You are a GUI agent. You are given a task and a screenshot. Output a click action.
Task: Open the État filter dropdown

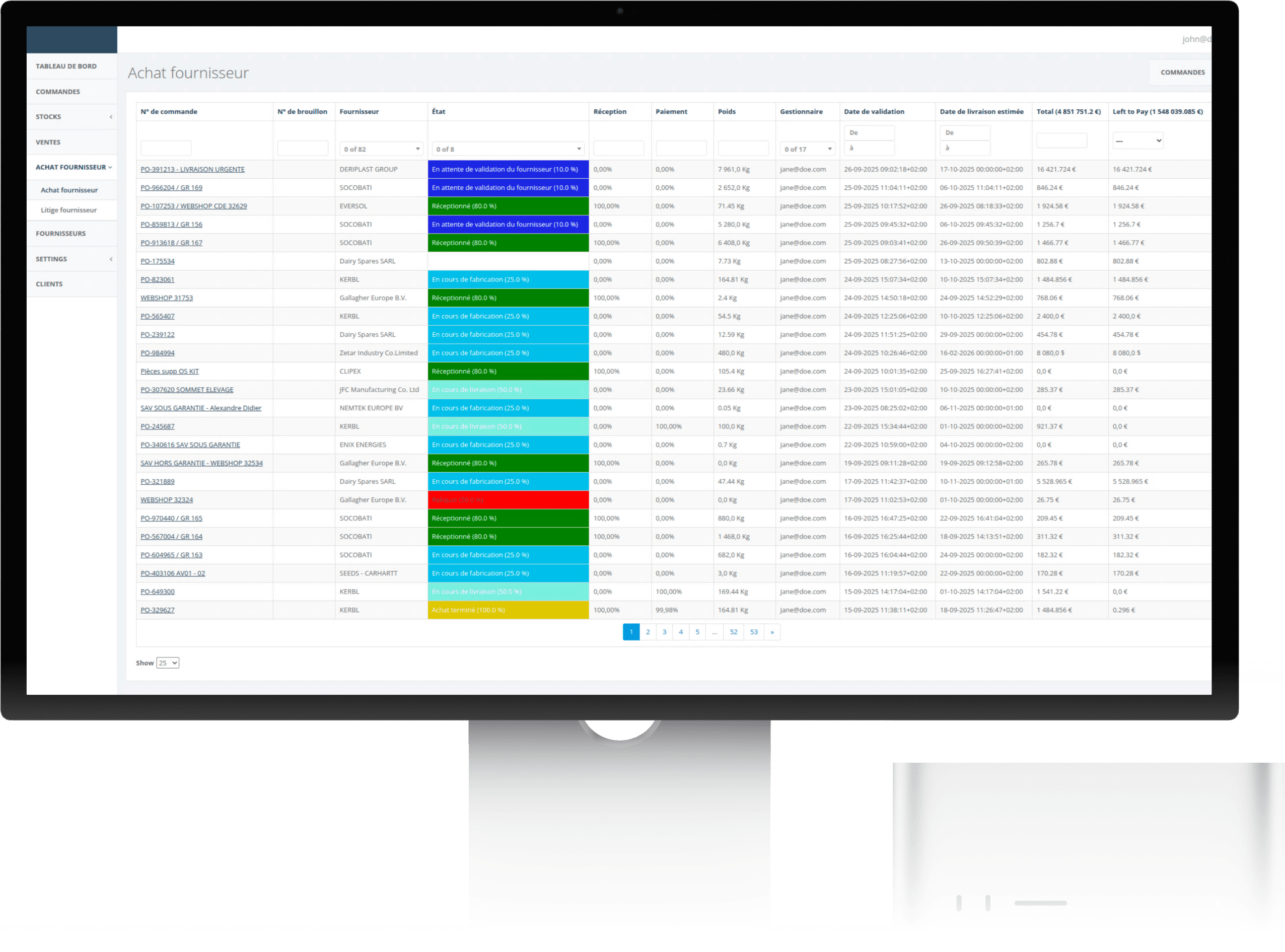pos(508,149)
